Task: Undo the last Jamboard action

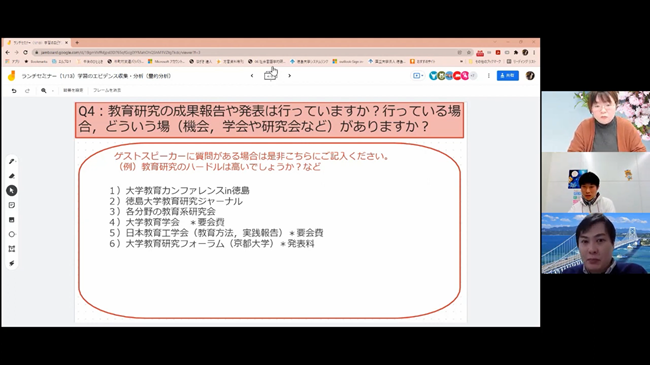Action: coord(14,90)
